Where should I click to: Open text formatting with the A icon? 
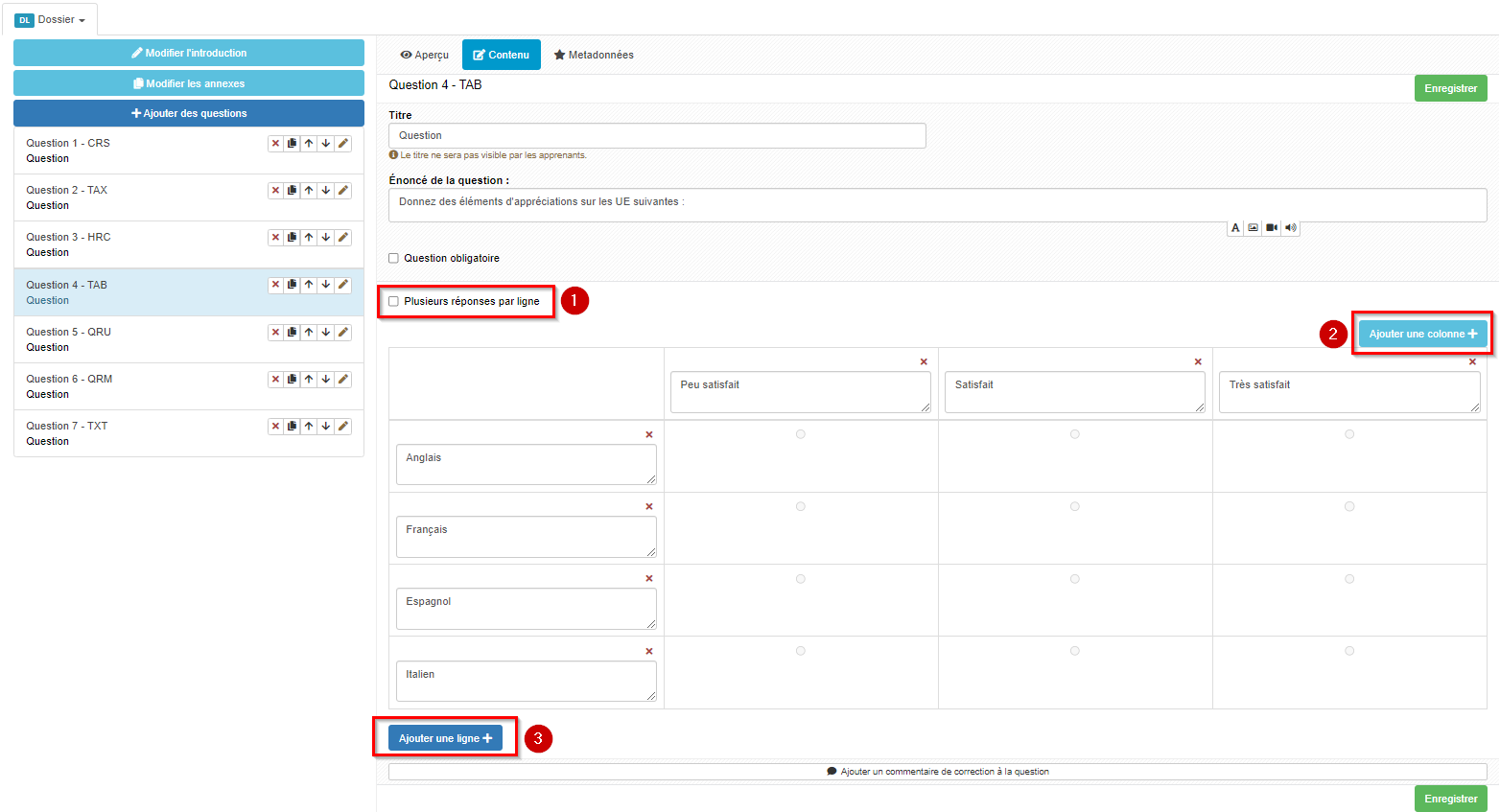click(1235, 227)
